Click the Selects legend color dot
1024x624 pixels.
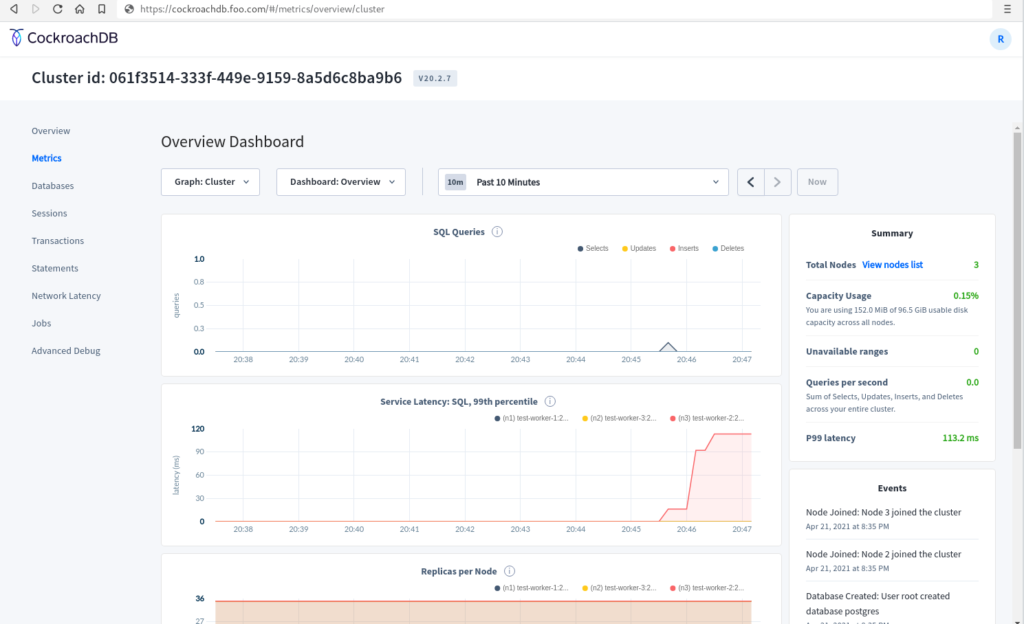click(580, 249)
